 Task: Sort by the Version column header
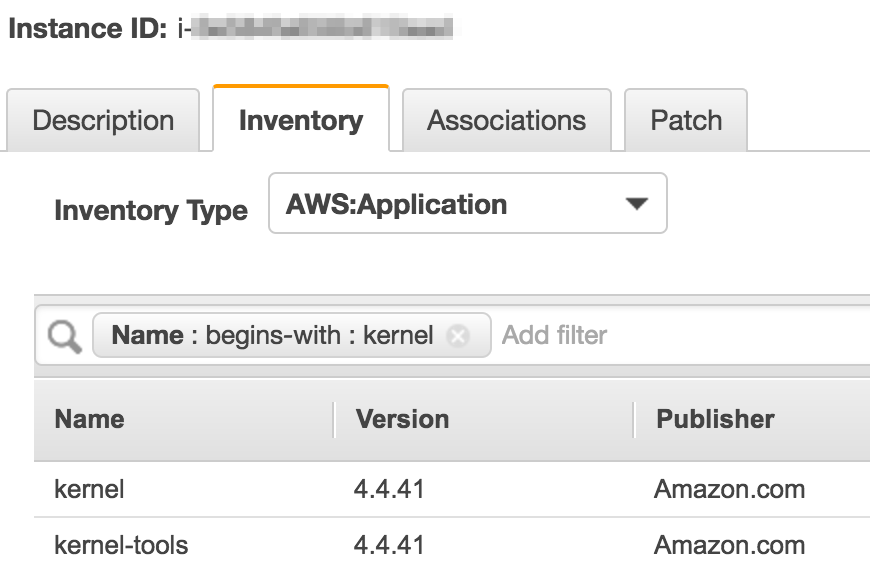(x=403, y=419)
